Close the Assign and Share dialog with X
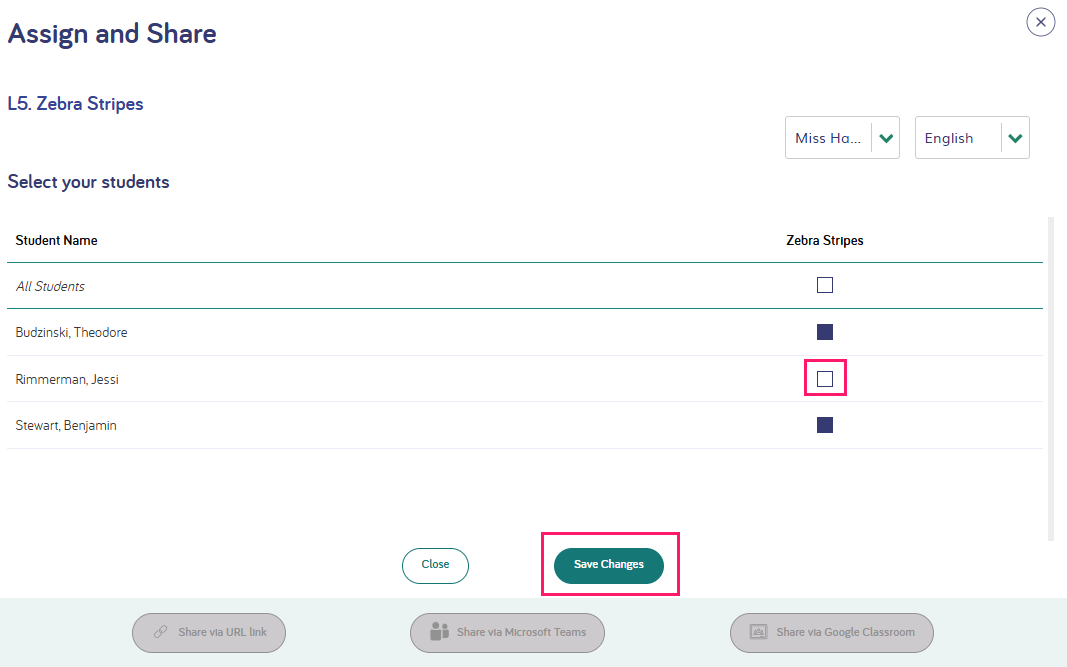The height and width of the screenshot is (667, 1067). coord(1040,22)
